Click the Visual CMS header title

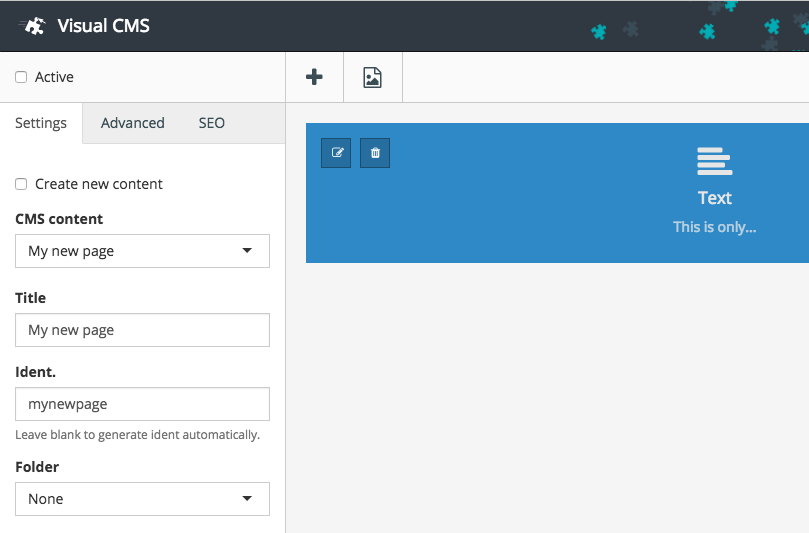(103, 26)
